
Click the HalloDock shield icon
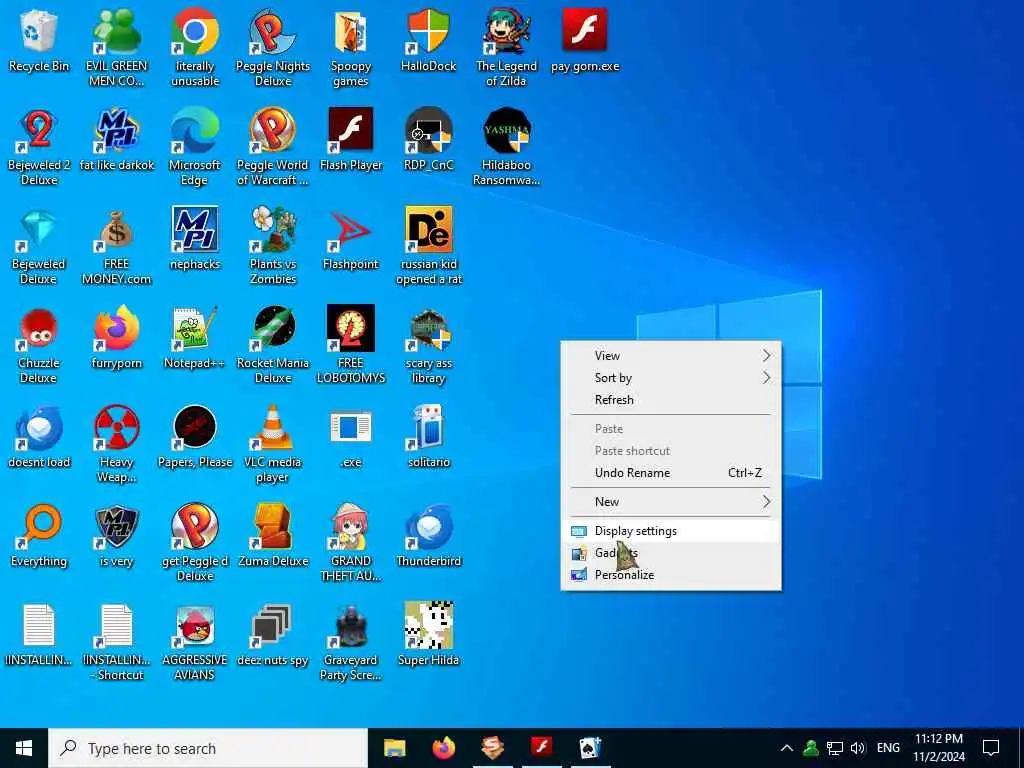click(x=428, y=41)
